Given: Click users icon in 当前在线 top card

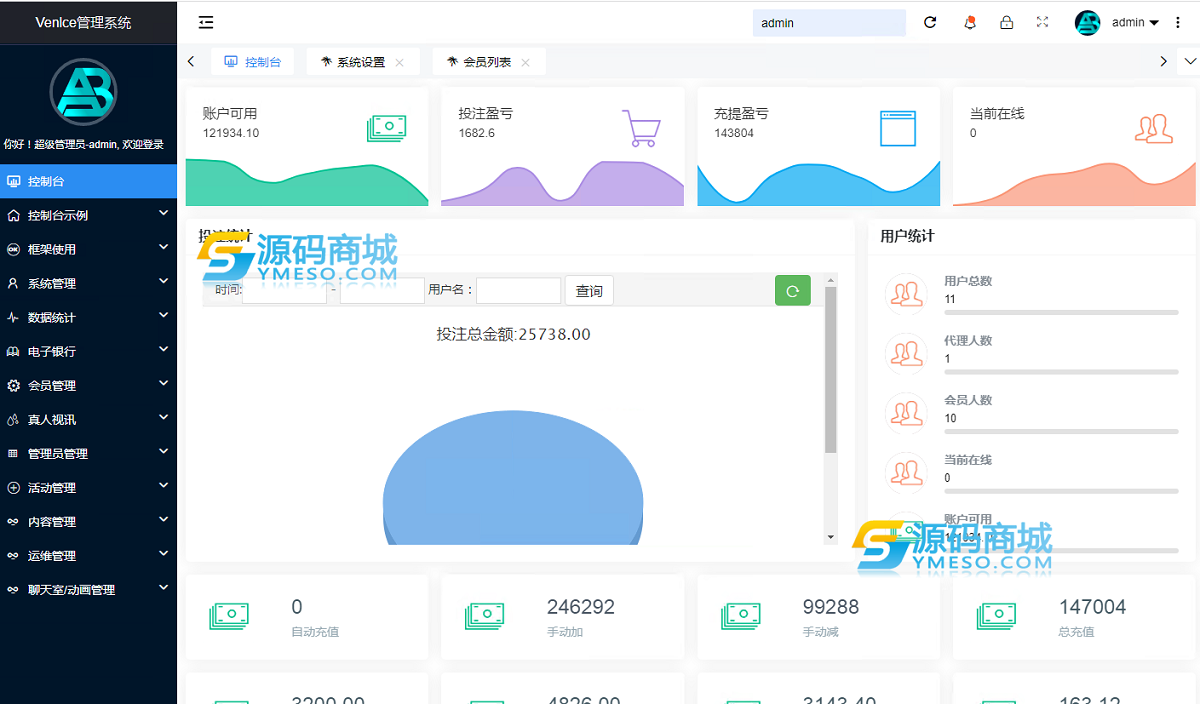Looking at the screenshot, I should coord(1153,128).
